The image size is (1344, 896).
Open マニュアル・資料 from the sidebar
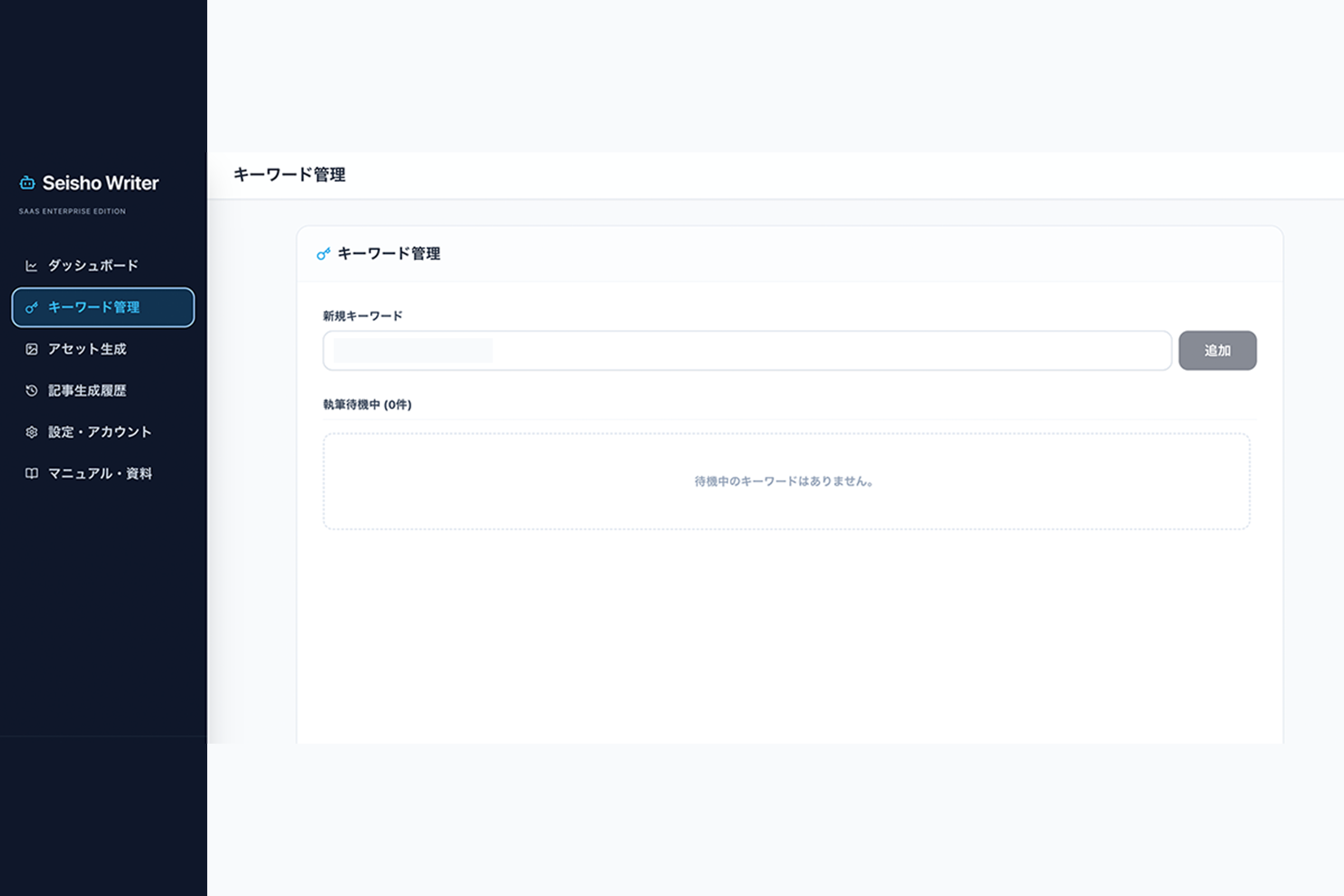100,473
